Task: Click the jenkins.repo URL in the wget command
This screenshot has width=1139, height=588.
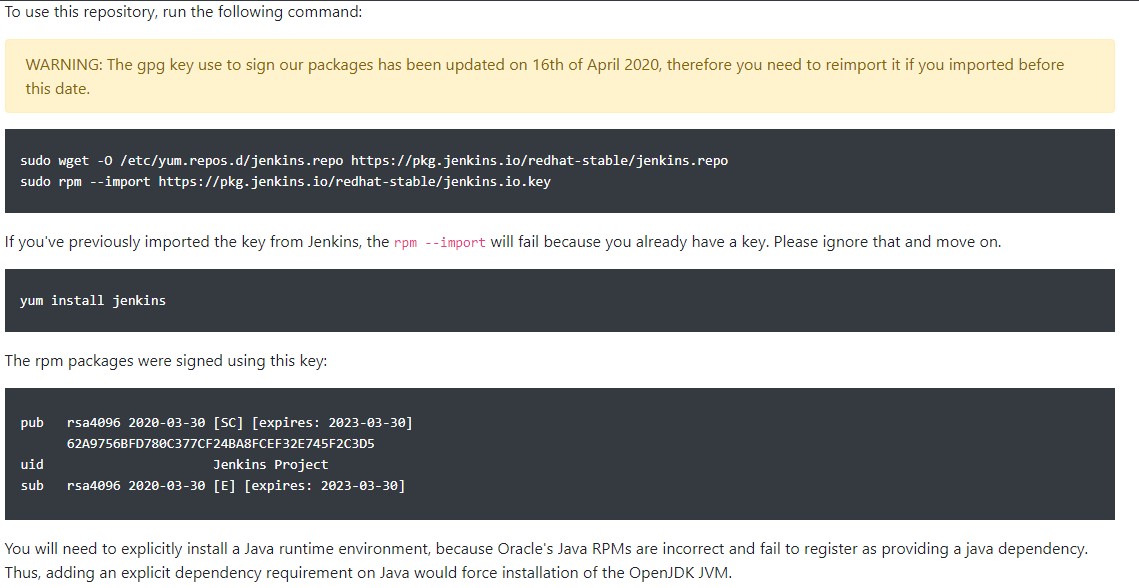Action: point(539,161)
